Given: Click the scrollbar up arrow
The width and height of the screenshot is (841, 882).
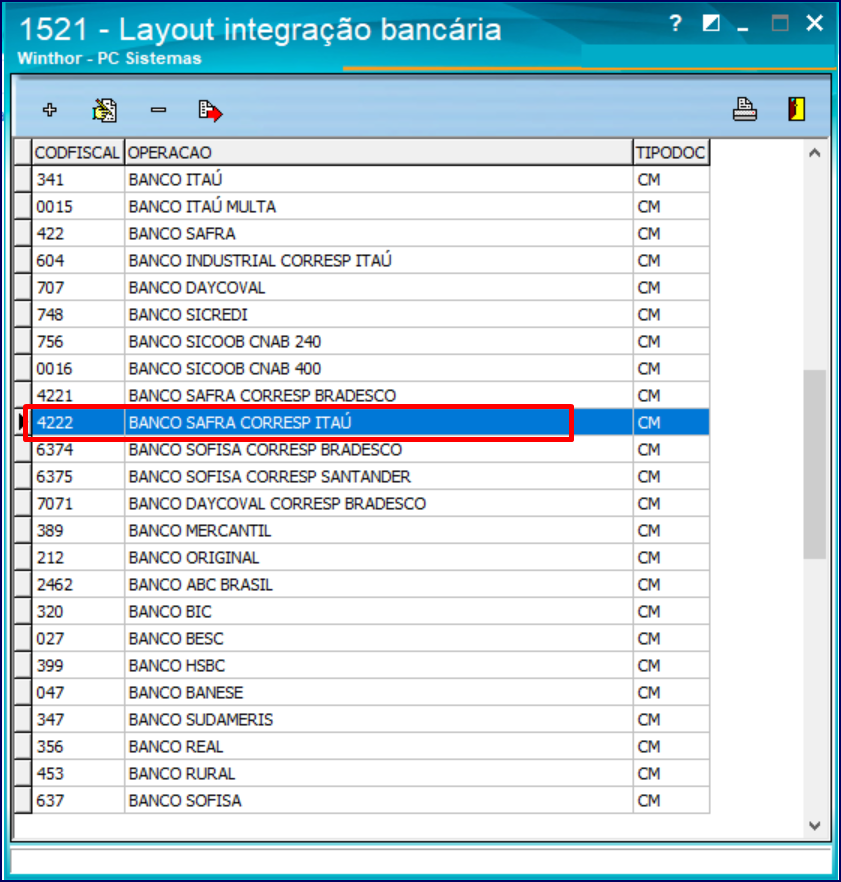Looking at the screenshot, I should pos(815,153).
